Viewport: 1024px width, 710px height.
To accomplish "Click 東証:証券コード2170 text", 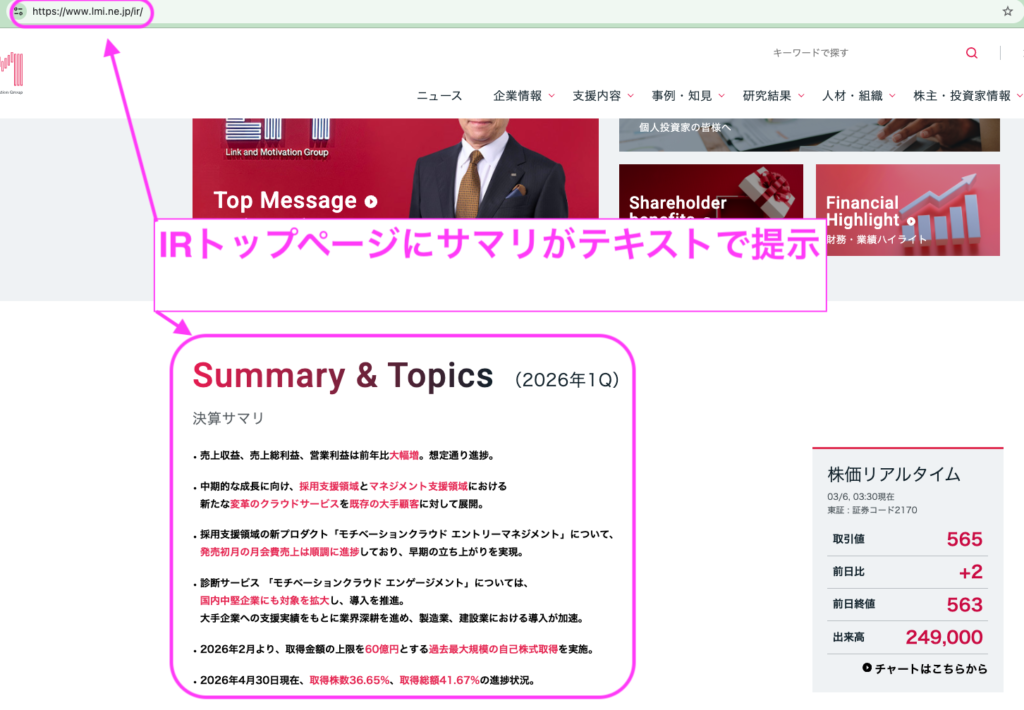I will [872, 510].
